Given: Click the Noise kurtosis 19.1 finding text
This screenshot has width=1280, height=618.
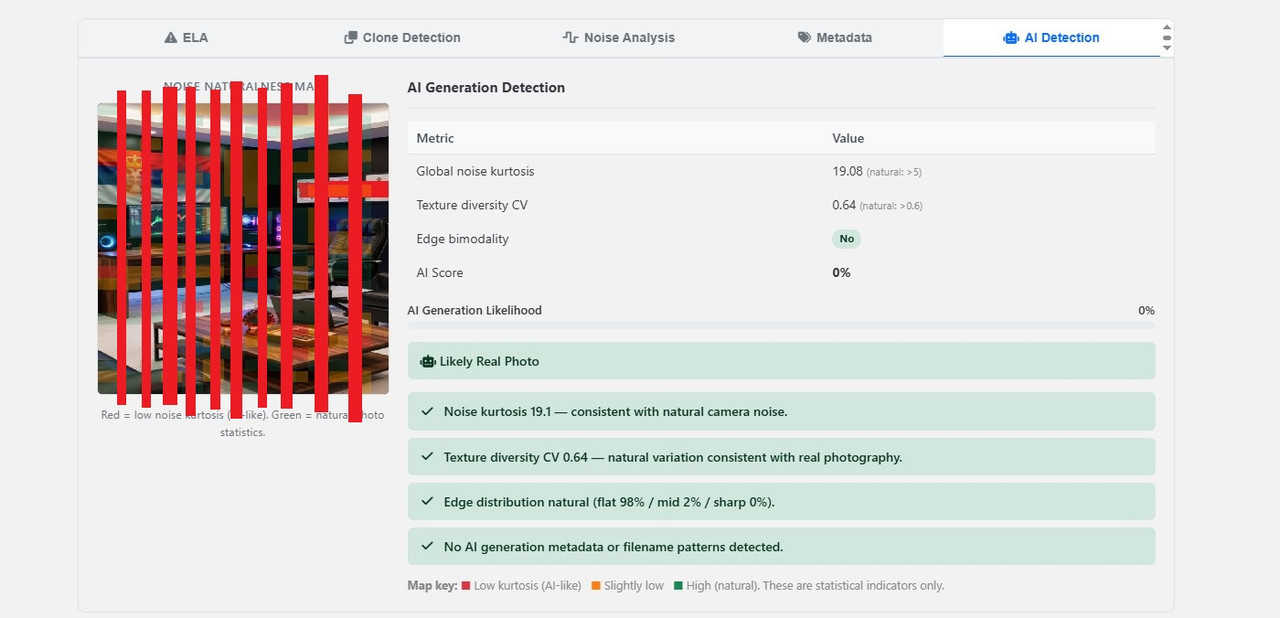Looking at the screenshot, I should coord(616,411).
